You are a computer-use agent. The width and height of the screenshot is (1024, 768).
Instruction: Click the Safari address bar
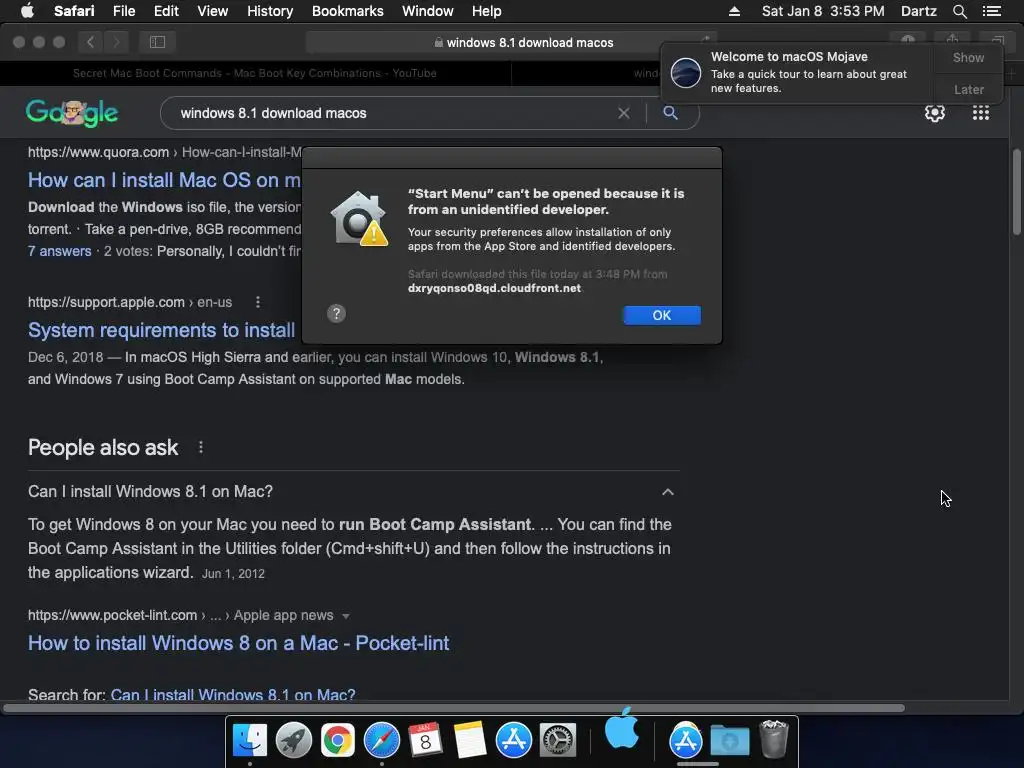pyautogui.click(x=511, y=42)
